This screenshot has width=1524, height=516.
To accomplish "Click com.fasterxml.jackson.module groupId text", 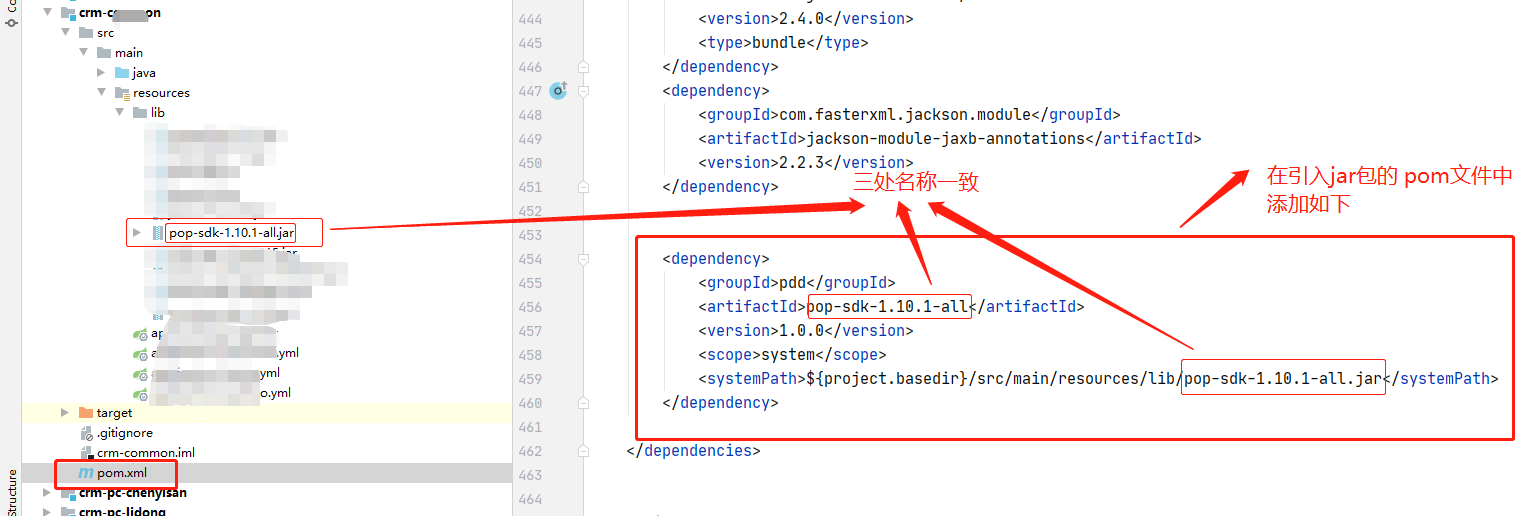I will click(x=905, y=115).
